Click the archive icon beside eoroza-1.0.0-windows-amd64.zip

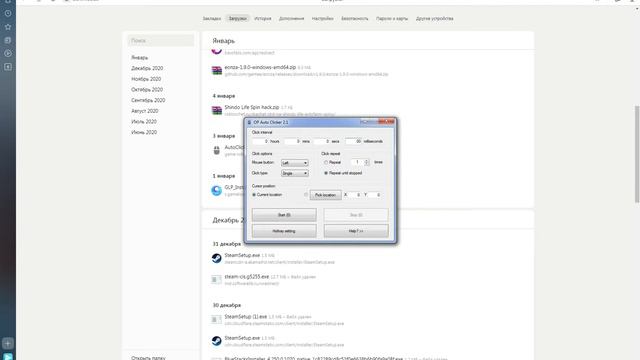217,71
